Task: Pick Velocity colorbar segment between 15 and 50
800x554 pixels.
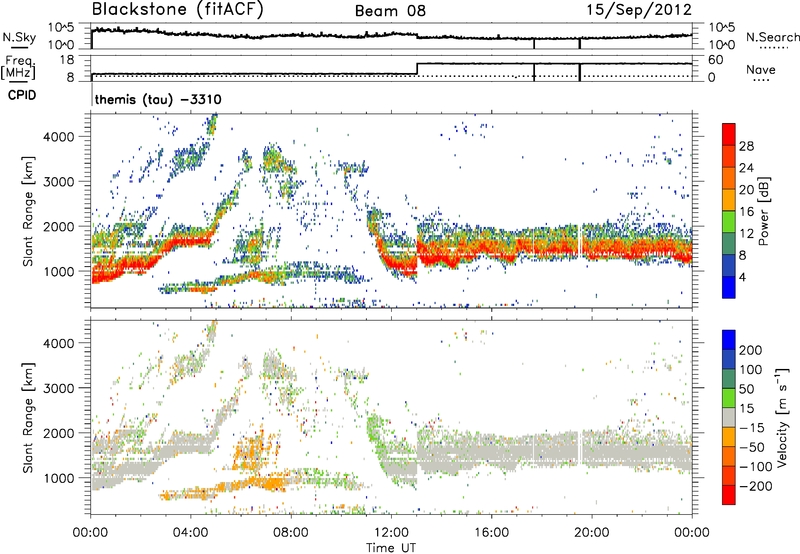Action: pyautogui.click(x=729, y=398)
